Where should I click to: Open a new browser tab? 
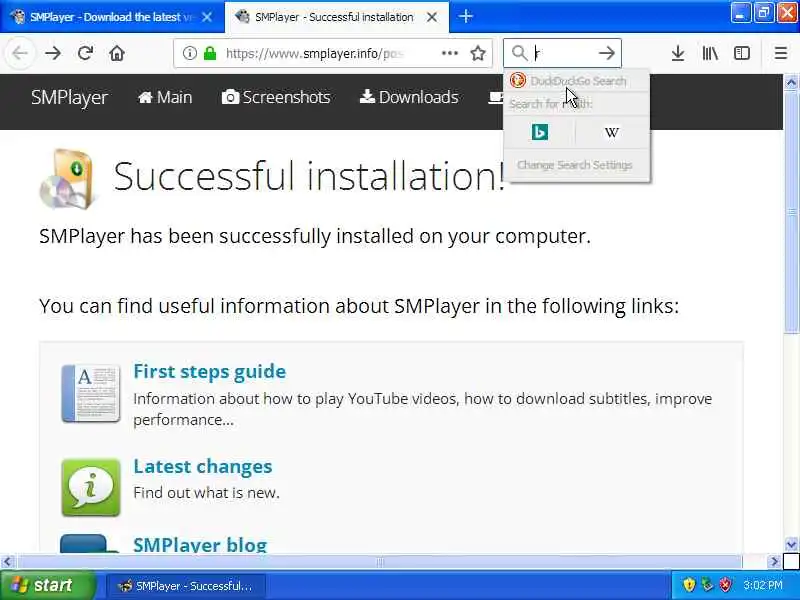coord(465,16)
